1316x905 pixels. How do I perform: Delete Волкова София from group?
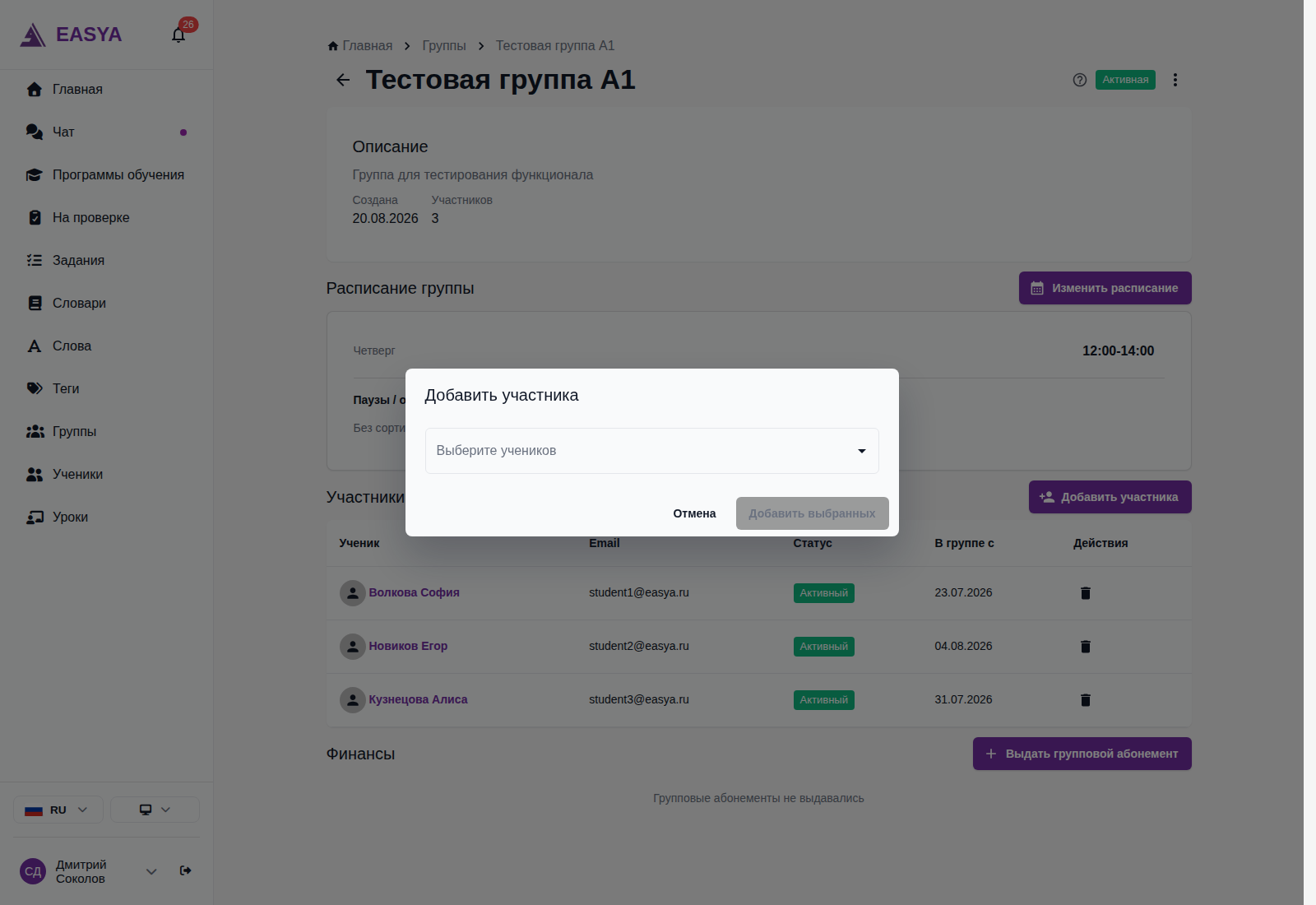(1086, 593)
